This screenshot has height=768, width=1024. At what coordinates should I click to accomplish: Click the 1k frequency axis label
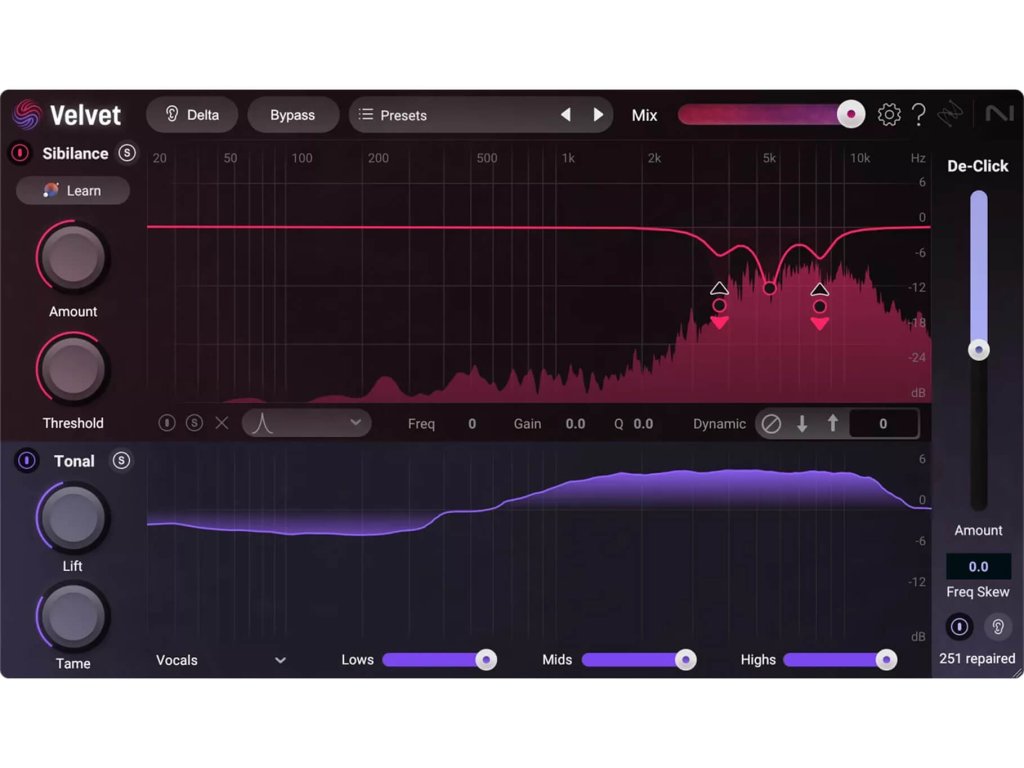coord(568,158)
